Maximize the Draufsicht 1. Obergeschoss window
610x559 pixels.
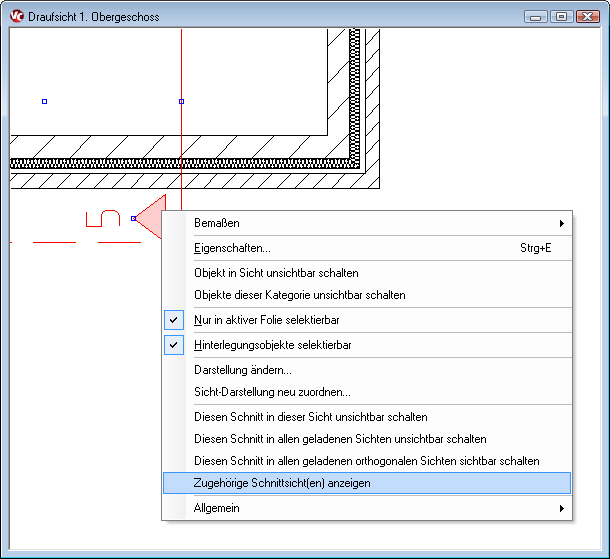click(561, 17)
